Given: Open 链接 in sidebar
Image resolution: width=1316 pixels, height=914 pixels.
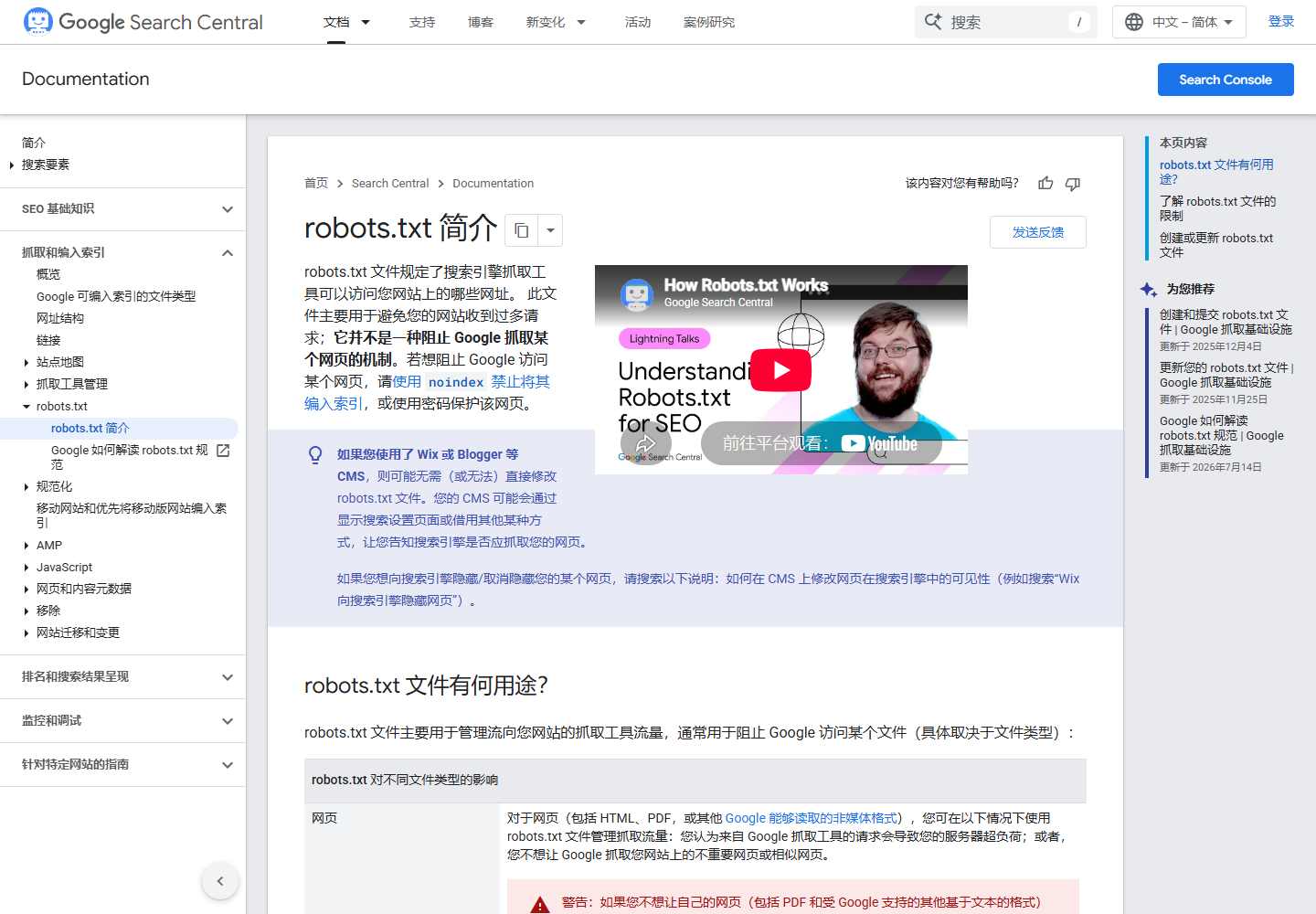Looking at the screenshot, I should point(48,340).
